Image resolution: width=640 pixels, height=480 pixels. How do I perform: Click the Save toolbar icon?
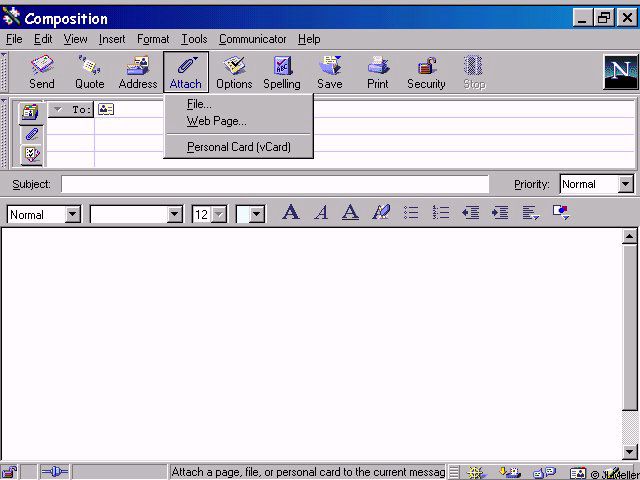coord(330,72)
